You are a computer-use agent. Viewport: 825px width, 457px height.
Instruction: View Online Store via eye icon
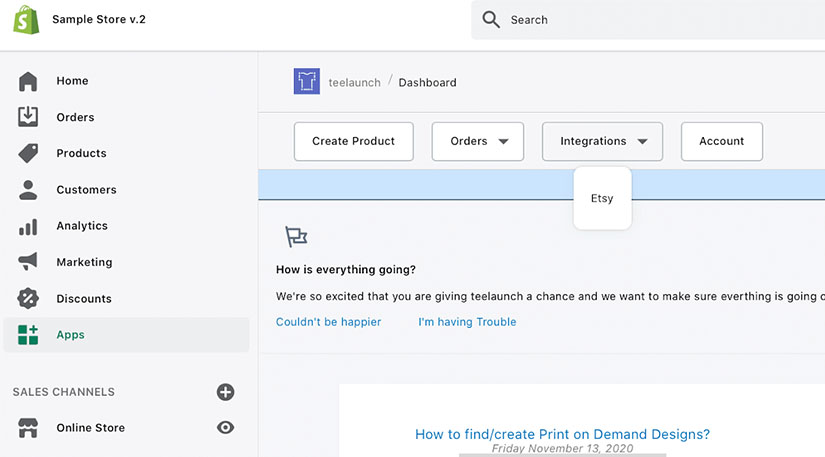[x=225, y=428]
